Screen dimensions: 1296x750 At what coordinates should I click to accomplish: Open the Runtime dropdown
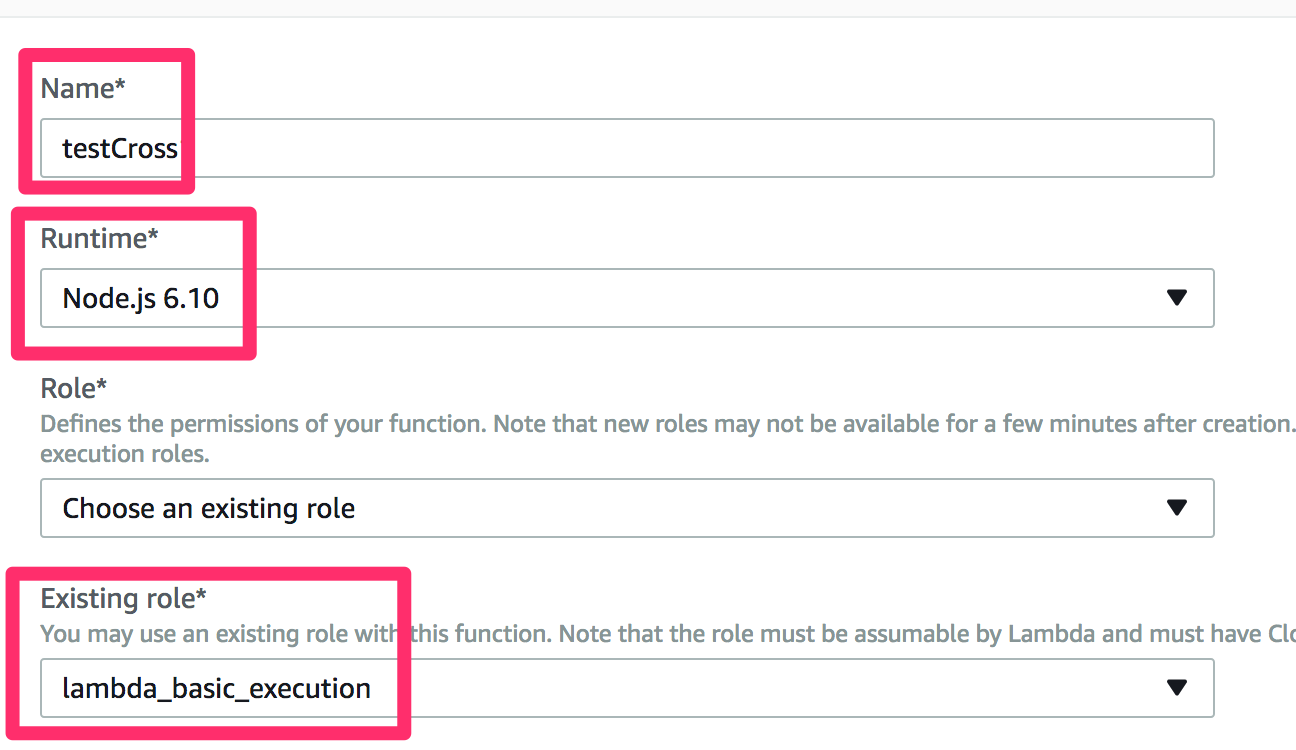click(x=627, y=298)
